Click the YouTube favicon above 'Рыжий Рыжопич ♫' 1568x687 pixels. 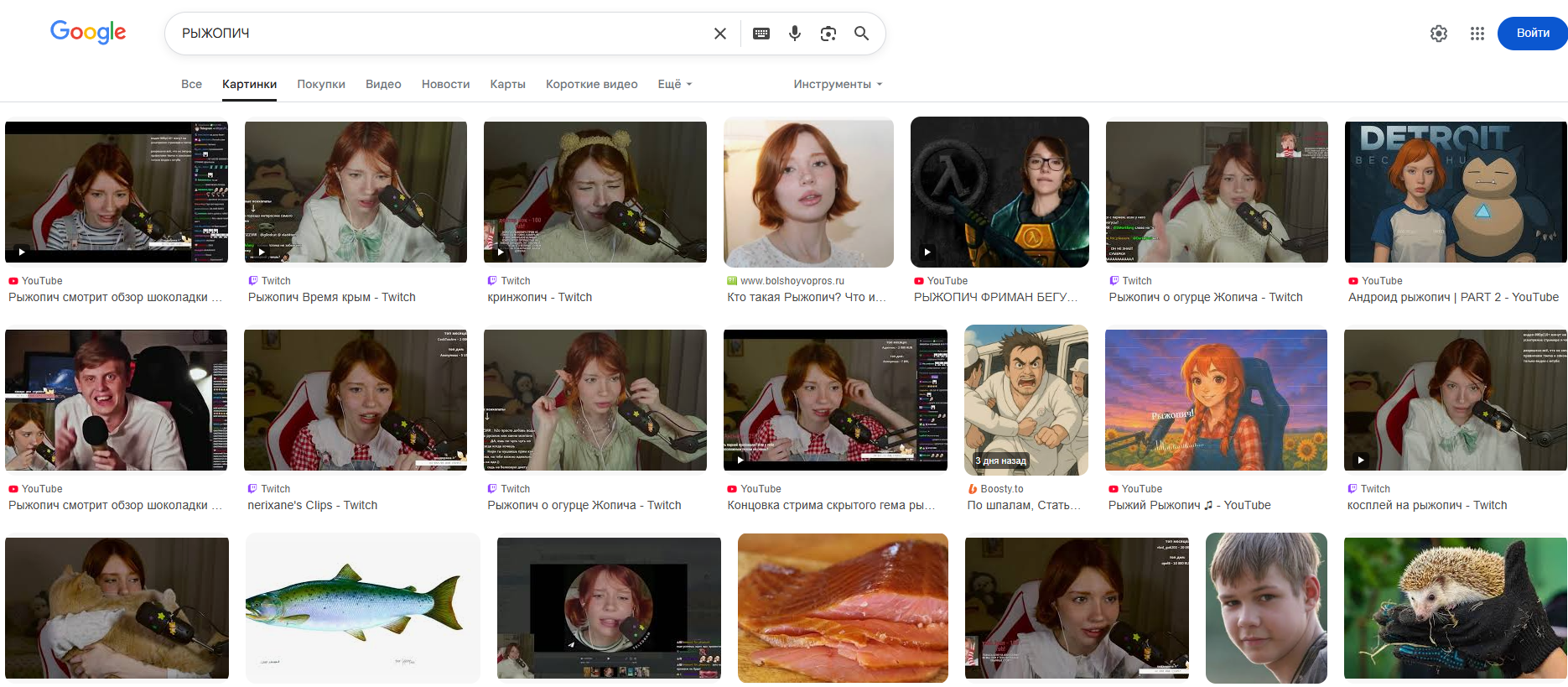coord(1114,489)
